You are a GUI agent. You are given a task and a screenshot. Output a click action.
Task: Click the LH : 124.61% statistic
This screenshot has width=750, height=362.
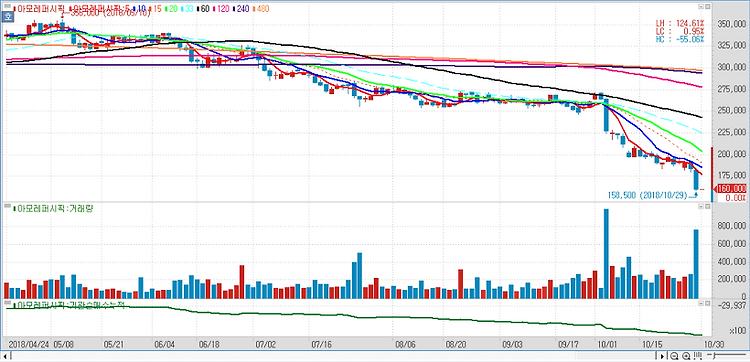[681, 23]
